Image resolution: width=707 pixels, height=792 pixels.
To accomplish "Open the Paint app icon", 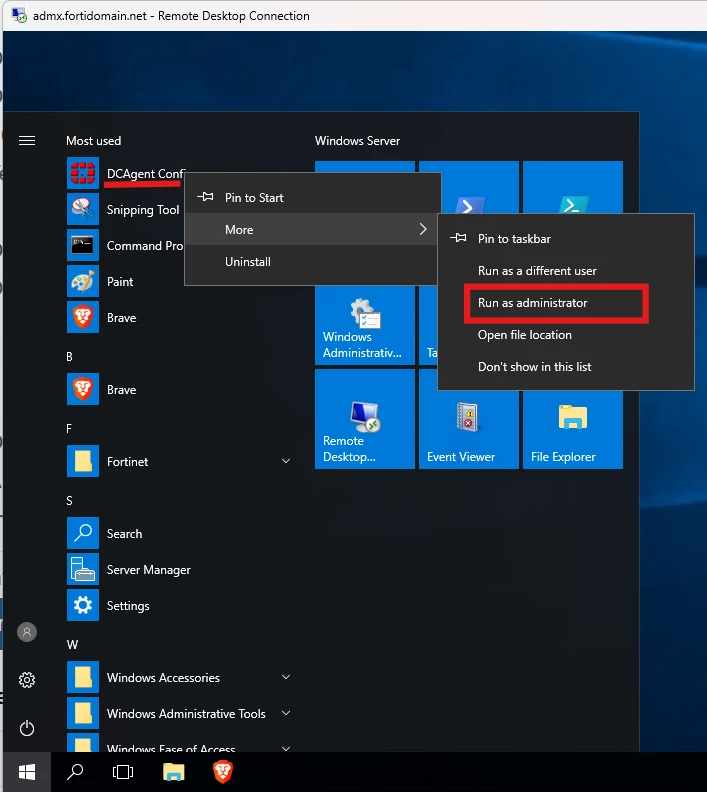I will (x=83, y=281).
